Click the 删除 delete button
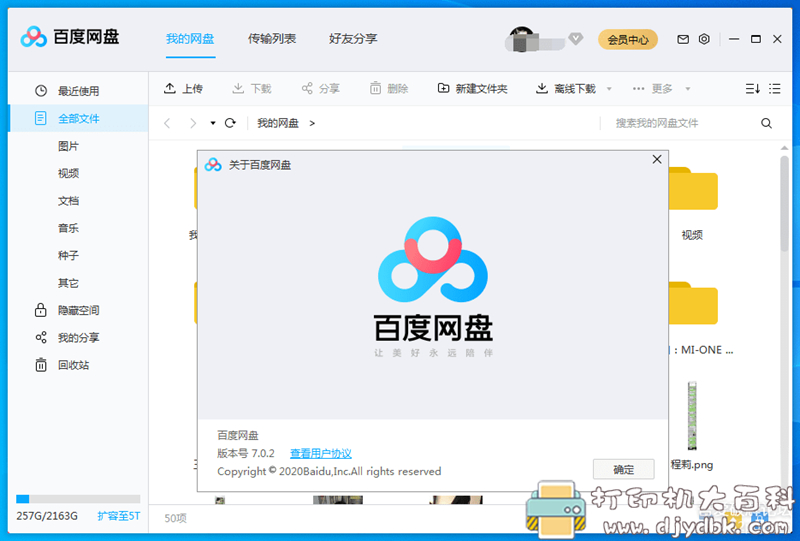This screenshot has height=541, width=800. coord(389,89)
